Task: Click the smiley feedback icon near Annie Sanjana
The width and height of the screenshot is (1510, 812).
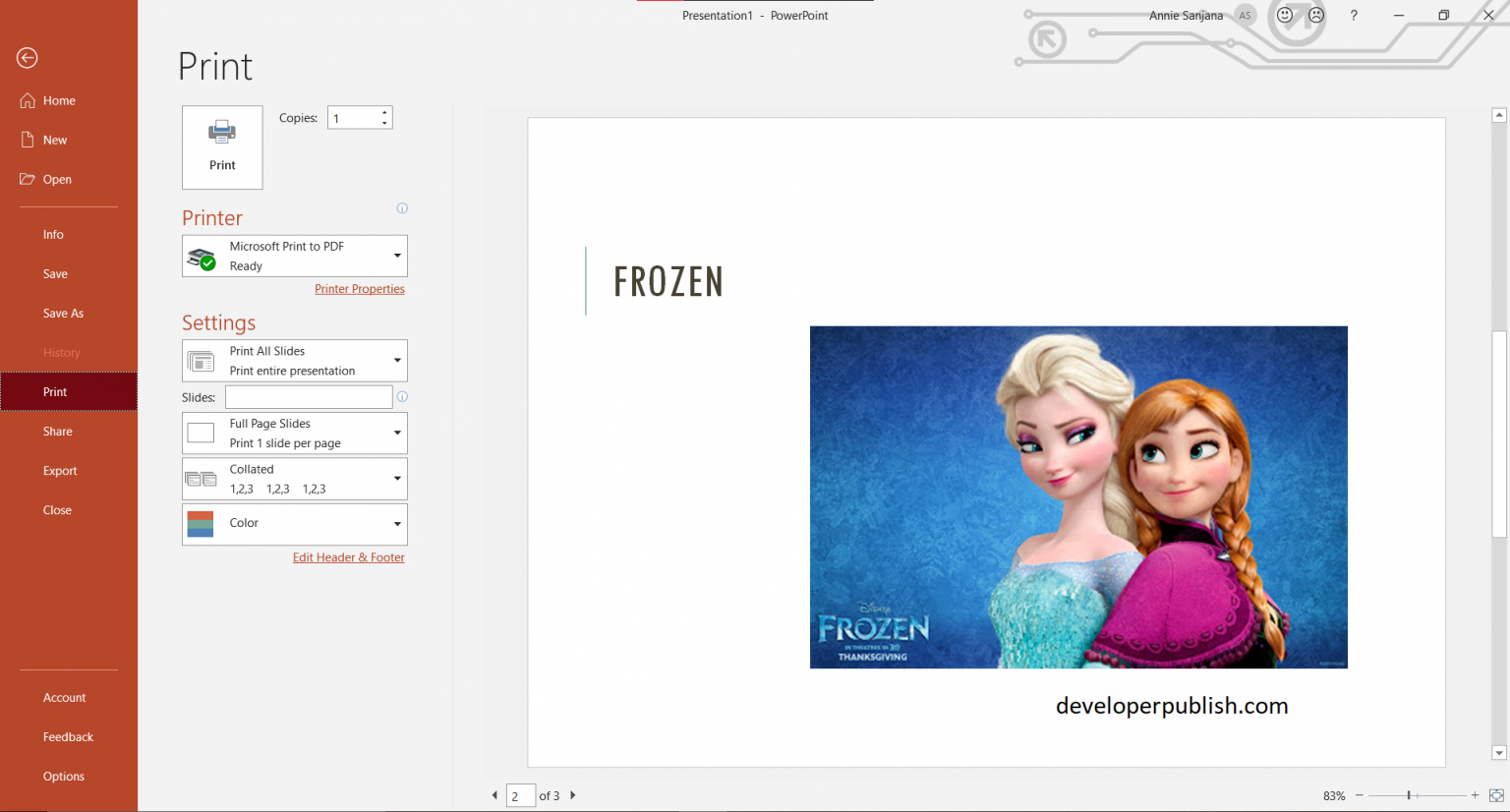Action: coord(1285,15)
